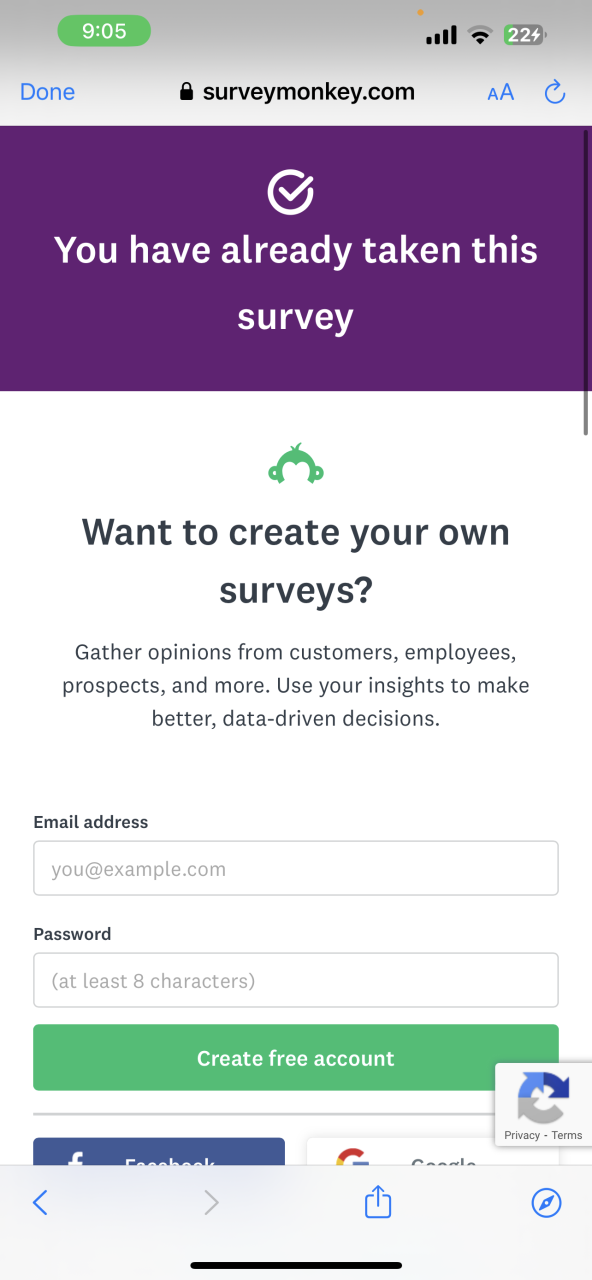This screenshot has width=592, height=1280.
Task: Click the Email address input field
Action: tap(296, 868)
